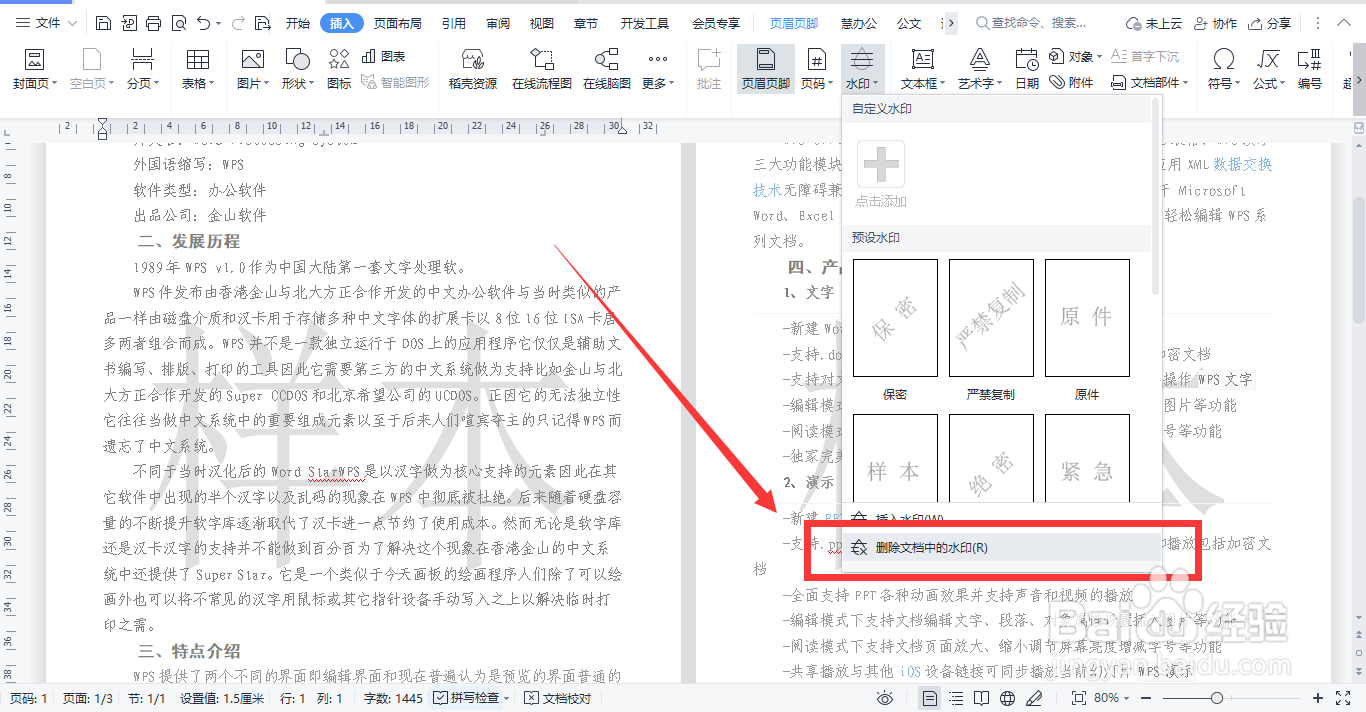Click the Print Preview icon
The width and height of the screenshot is (1366, 712).
click(x=178, y=23)
